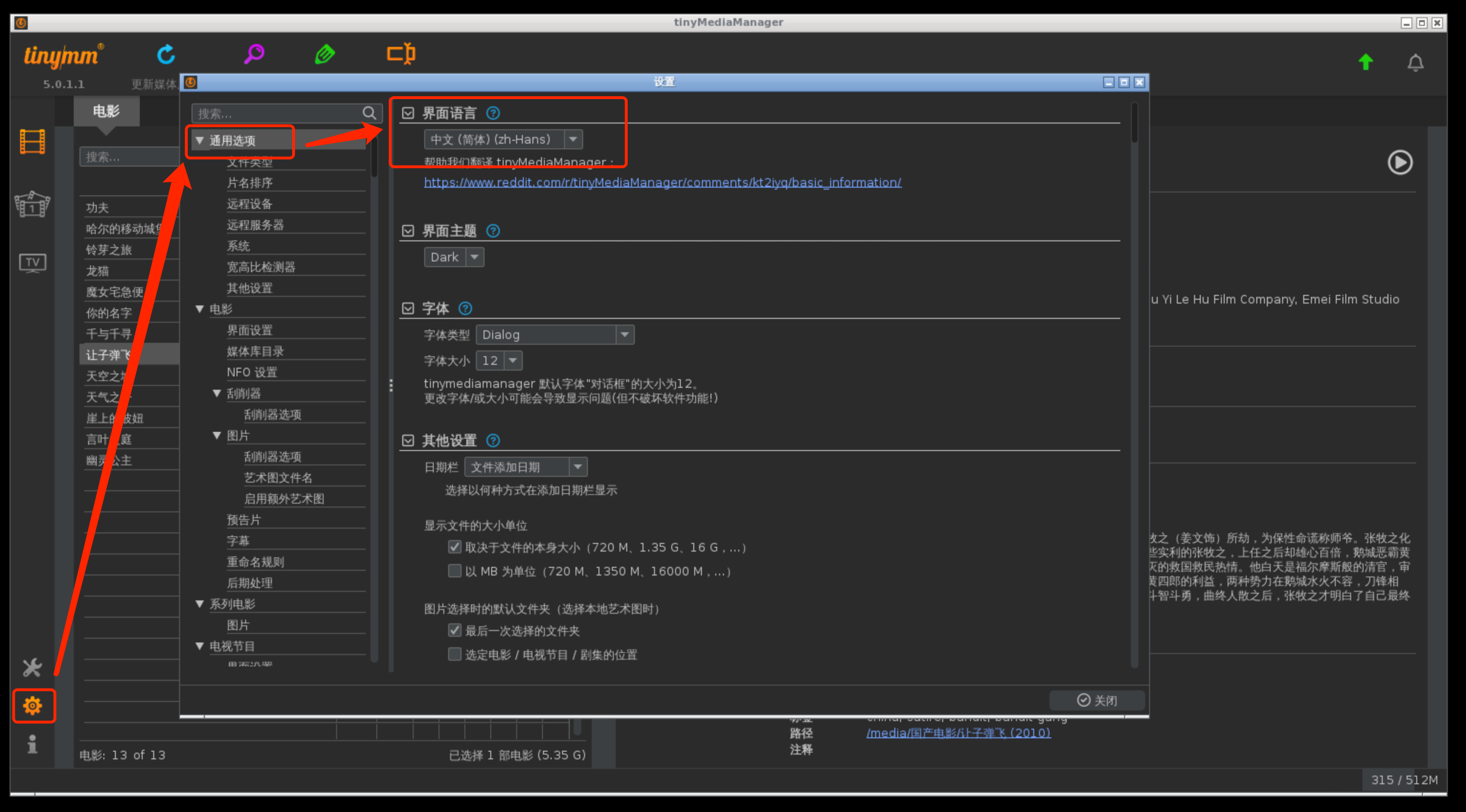Click the 关闭 button
The width and height of the screenshot is (1466, 812).
click(1097, 700)
